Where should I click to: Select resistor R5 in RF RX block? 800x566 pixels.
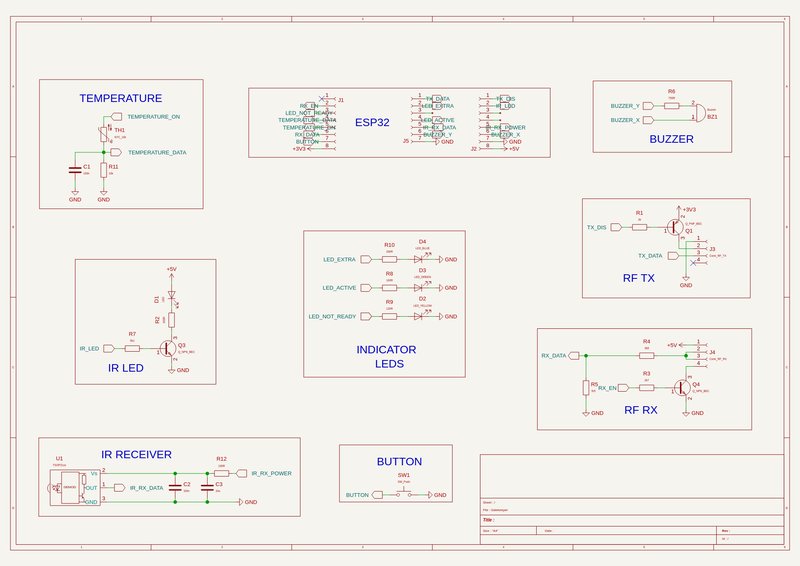[x=586, y=388]
